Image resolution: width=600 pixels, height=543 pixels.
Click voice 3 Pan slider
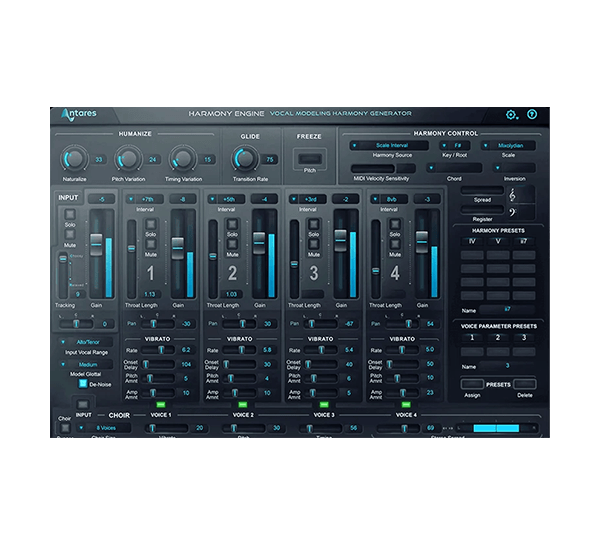pyautogui.click(x=320, y=324)
